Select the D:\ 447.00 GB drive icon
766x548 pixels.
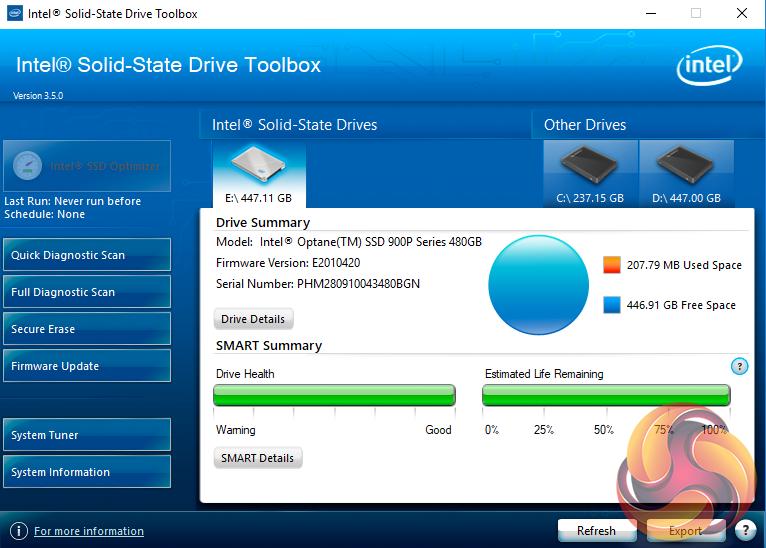pos(686,174)
